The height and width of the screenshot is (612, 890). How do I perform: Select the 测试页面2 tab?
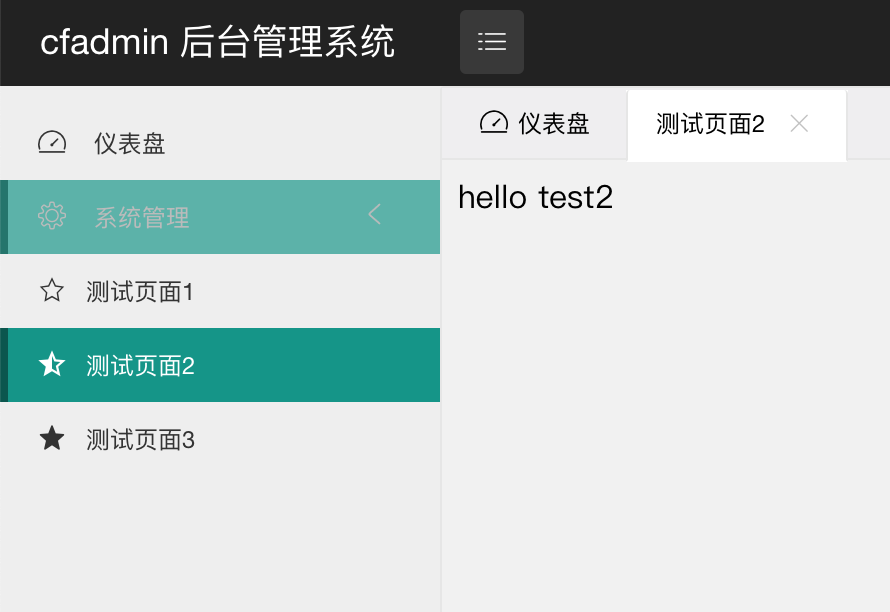(x=711, y=123)
